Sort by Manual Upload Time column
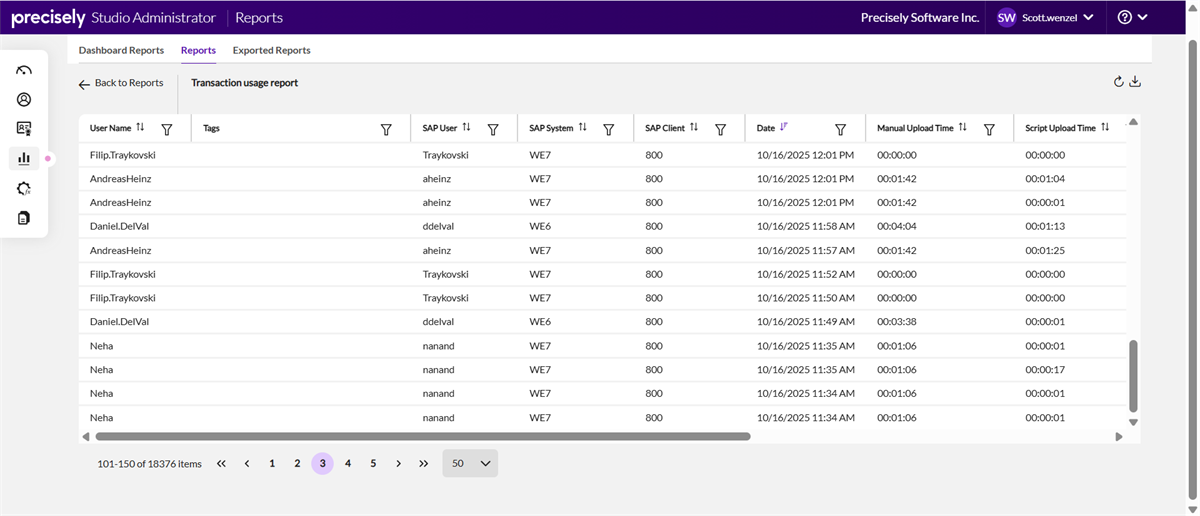1200x516 pixels. click(962, 128)
